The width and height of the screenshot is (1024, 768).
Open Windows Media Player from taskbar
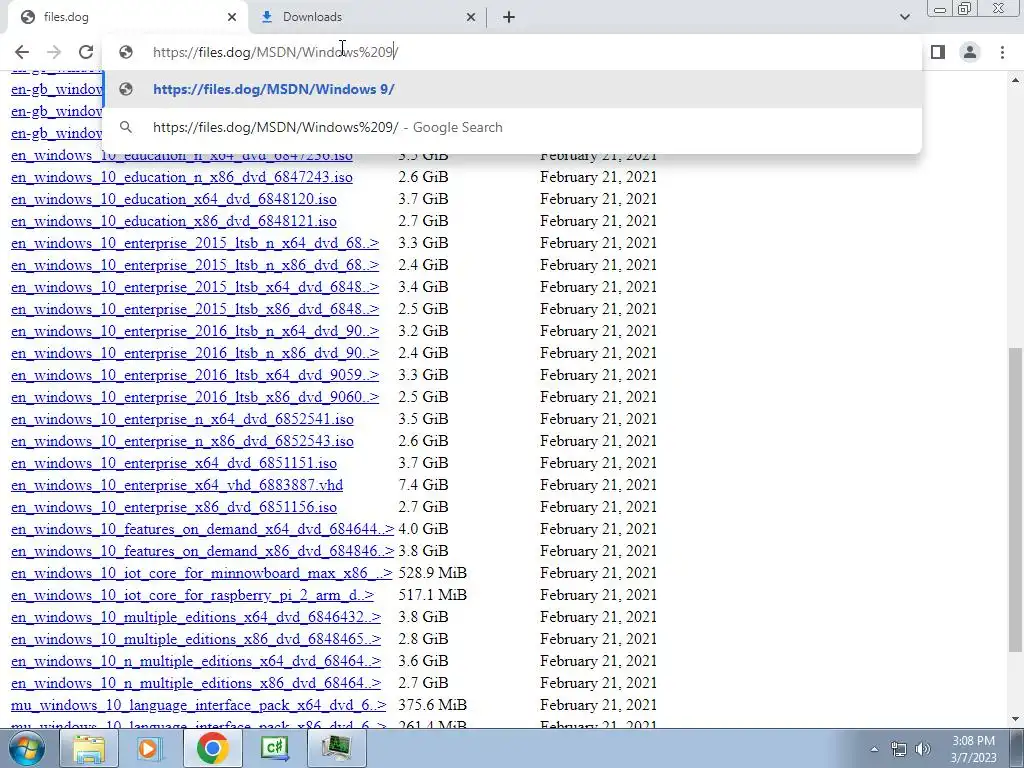point(150,748)
